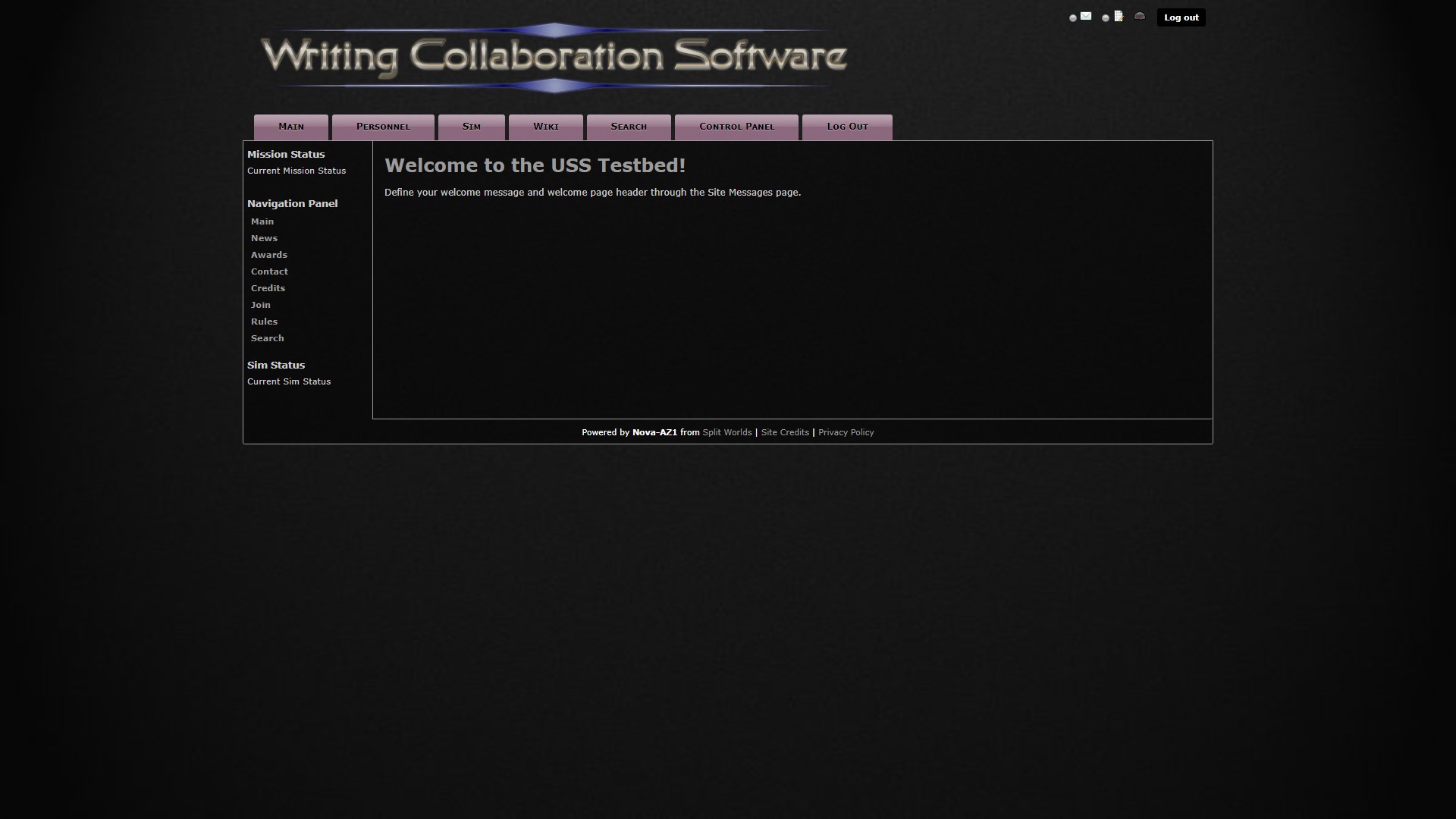Open the dashboard gauge icon
1456x819 pixels.
click(x=1139, y=16)
